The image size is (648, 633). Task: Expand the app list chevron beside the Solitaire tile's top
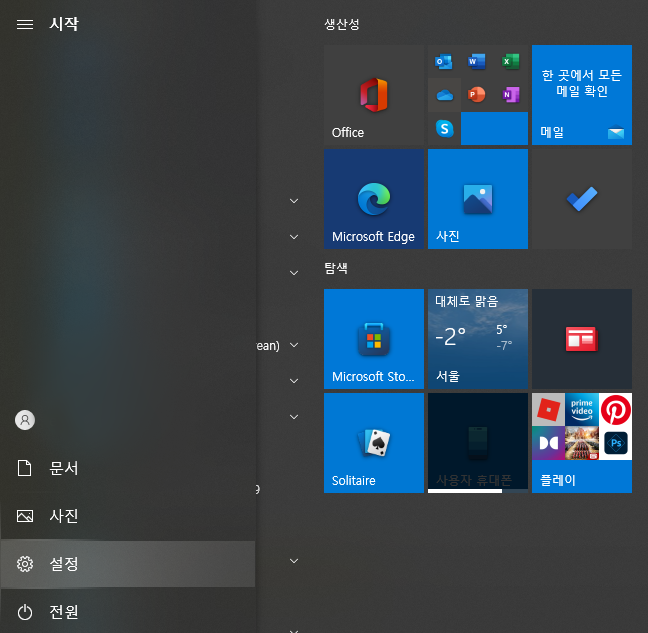294,417
